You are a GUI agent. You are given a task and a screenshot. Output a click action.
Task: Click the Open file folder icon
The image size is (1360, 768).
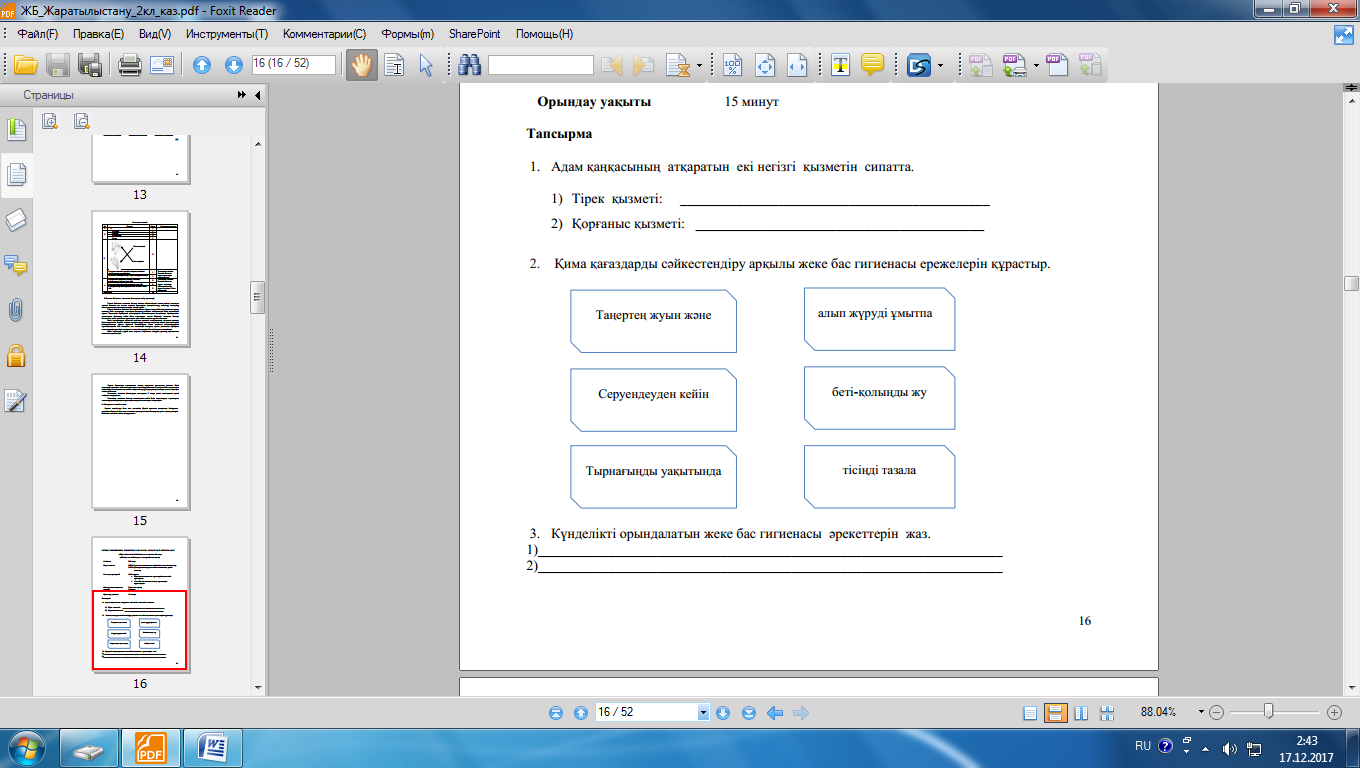pyautogui.click(x=25, y=66)
